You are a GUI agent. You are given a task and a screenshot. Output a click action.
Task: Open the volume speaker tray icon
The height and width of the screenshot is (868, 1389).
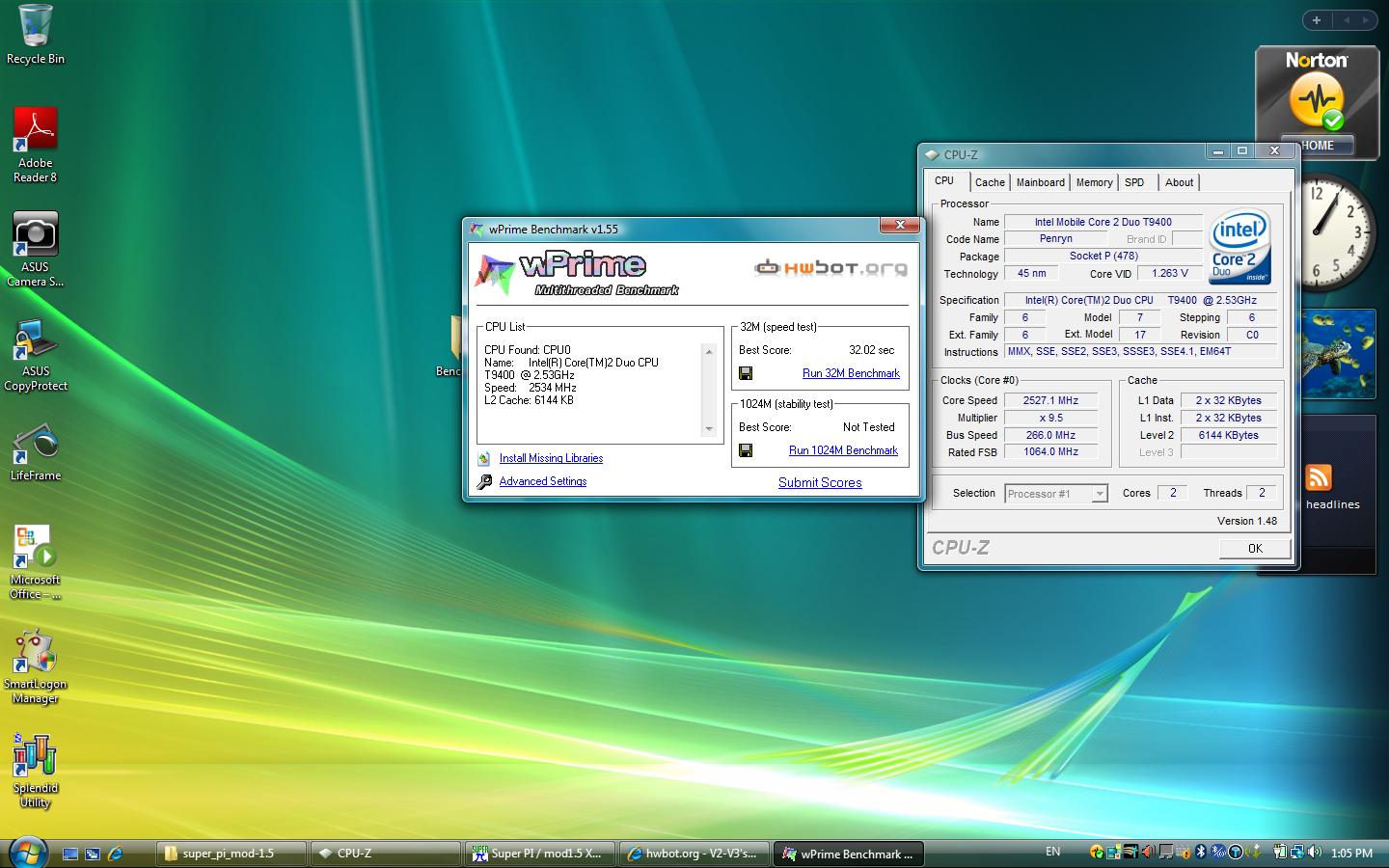point(1314,853)
